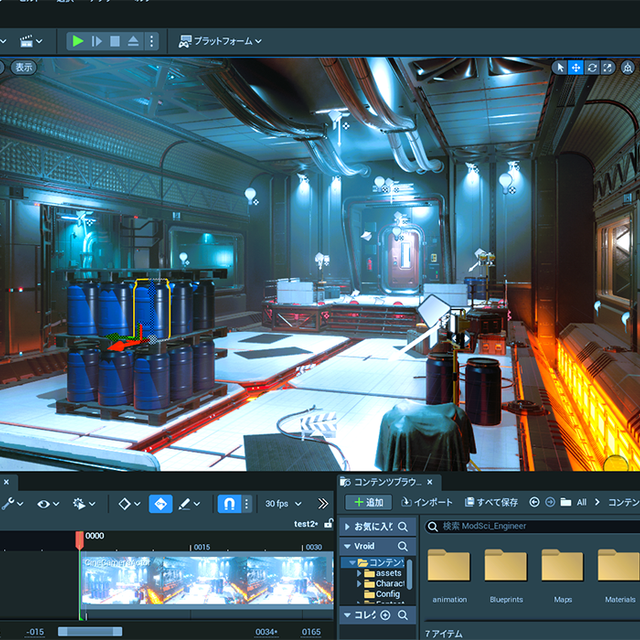This screenshot has width=640, height=640.
Task: Close the Content Browser tab
Action: (430, 482)
